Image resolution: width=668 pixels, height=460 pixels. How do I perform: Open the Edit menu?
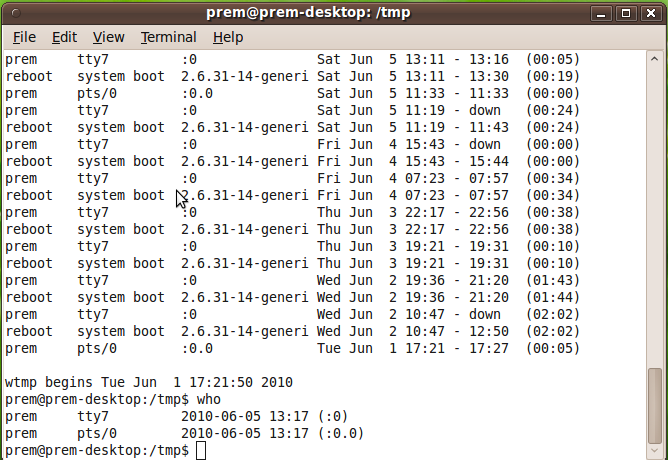tap(64, 37)
